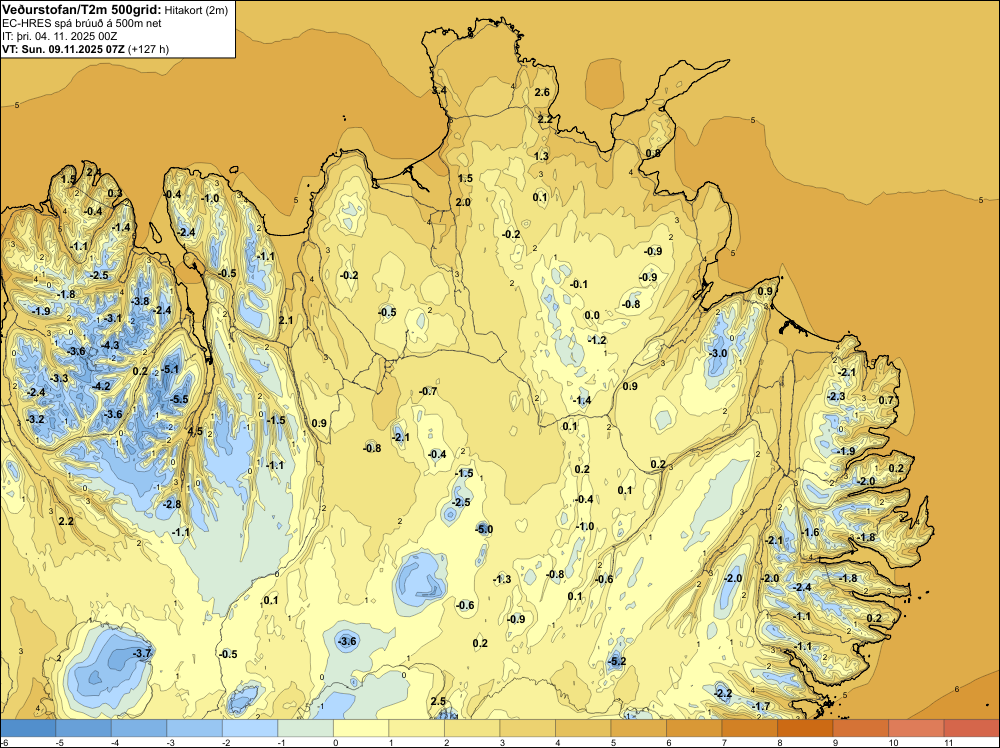Click the temperature value '-0.1'
Screen dimensions: 1000x748
pyautogui.click(x=579, y=284)
